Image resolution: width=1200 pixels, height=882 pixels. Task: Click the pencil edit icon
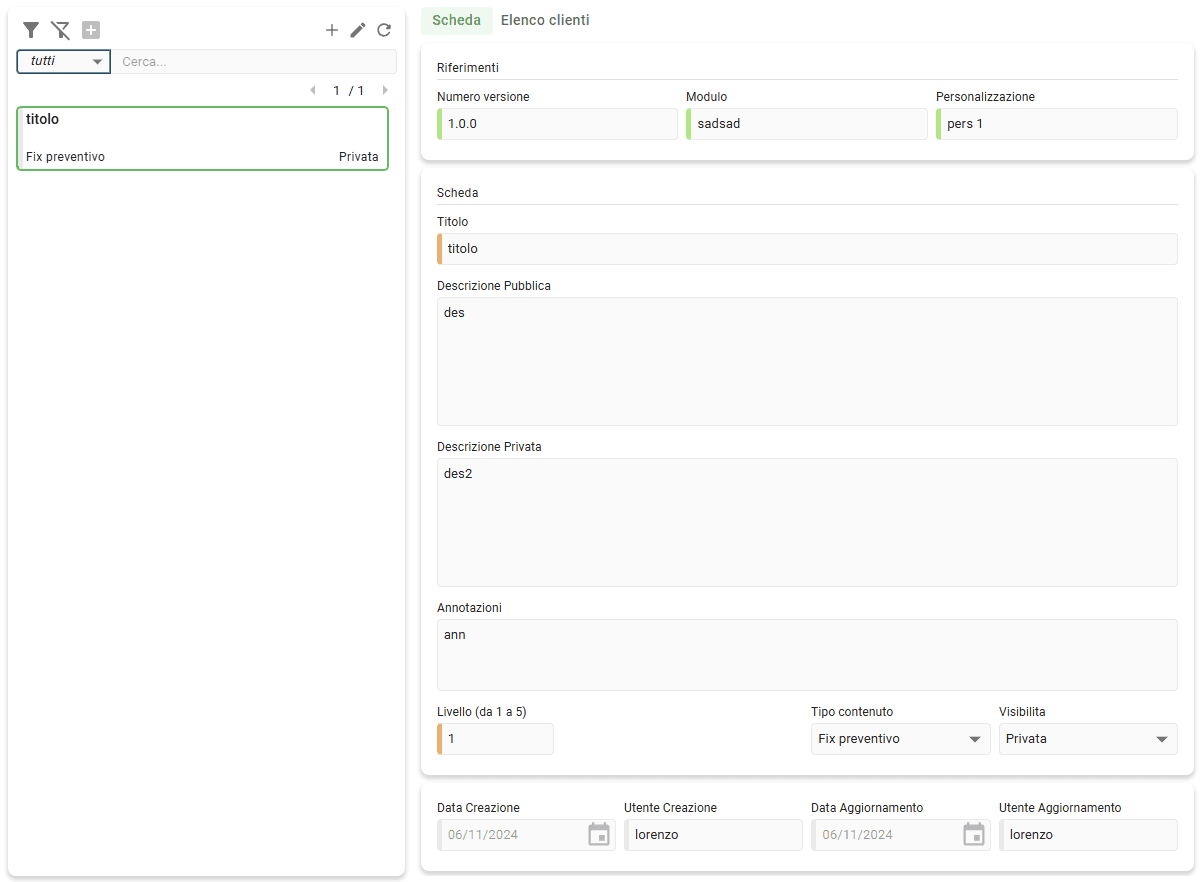(358, 30)
